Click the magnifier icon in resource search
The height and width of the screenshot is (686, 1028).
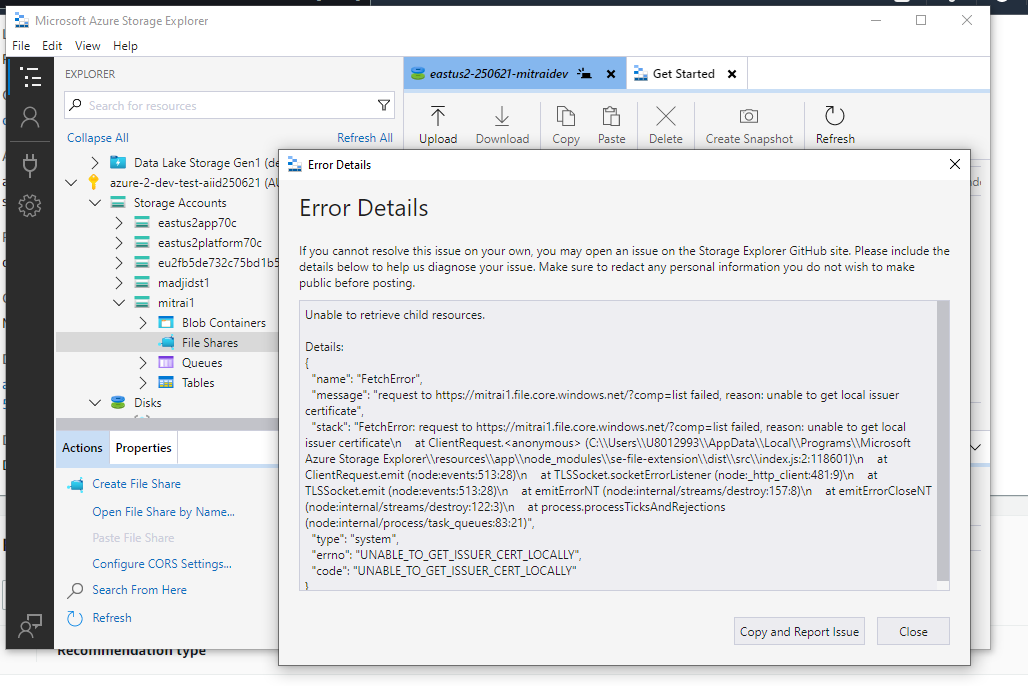76,105
